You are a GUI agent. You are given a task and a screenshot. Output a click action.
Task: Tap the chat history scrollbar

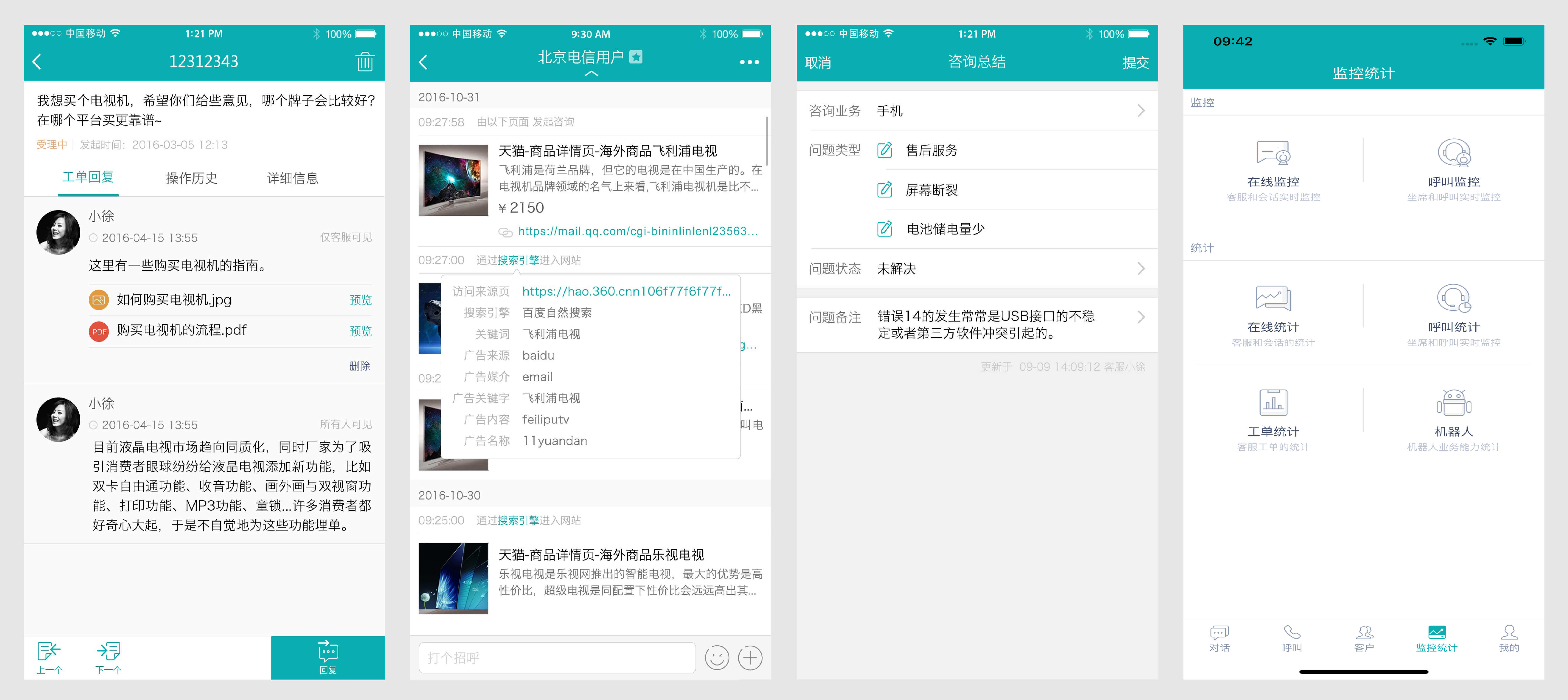click(766, 141)
